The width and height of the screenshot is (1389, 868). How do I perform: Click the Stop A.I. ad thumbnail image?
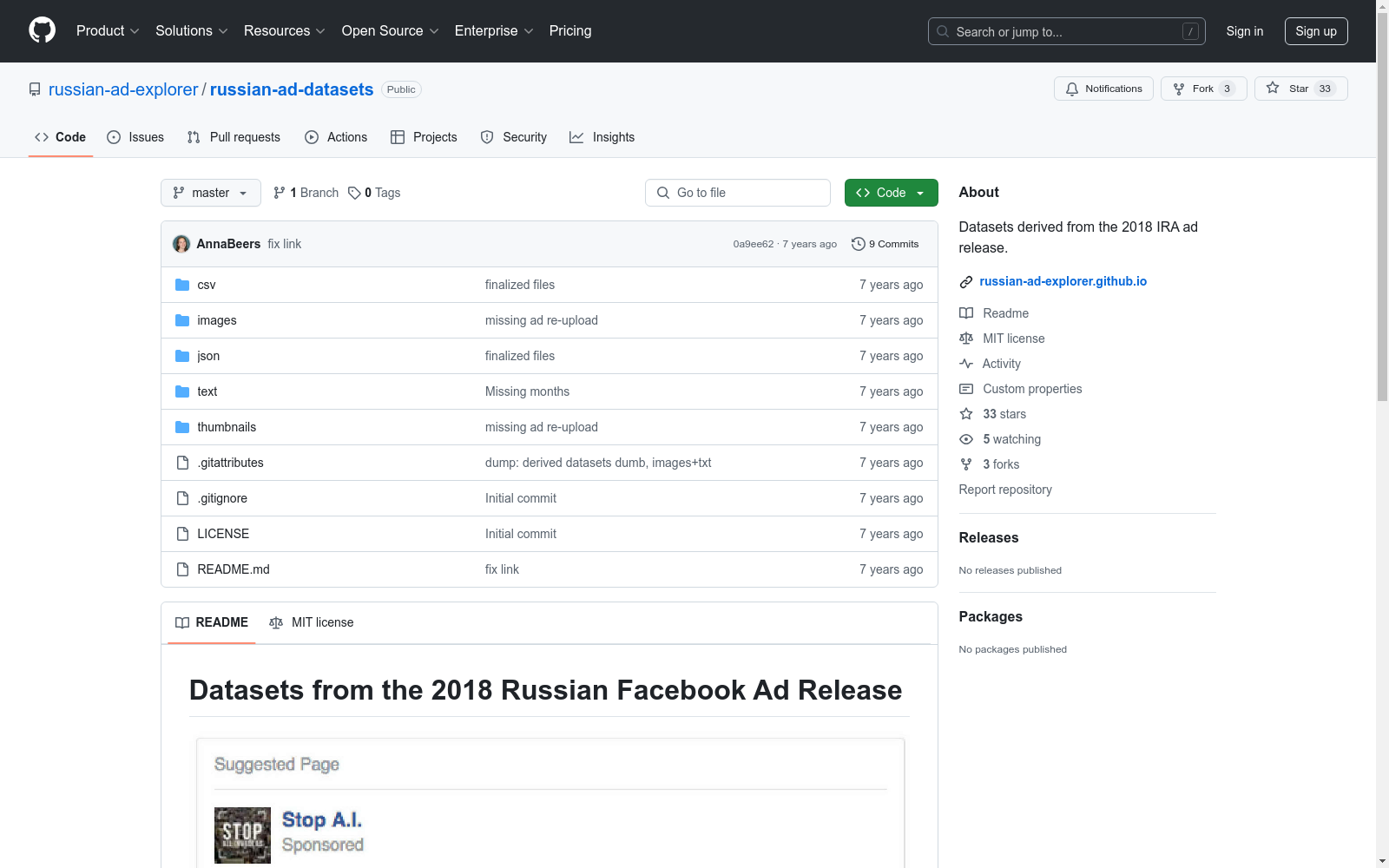pyautogui.click(x=242, y=835)
